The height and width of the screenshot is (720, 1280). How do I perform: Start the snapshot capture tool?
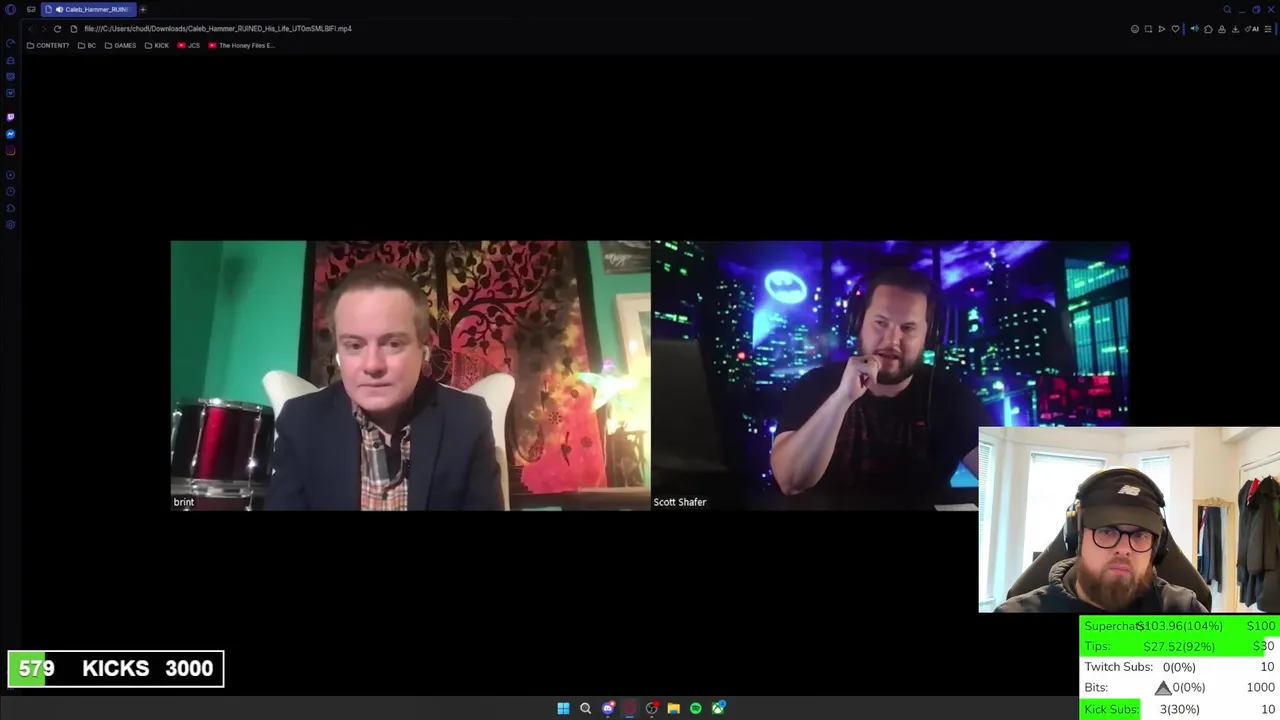point(1148,29)
